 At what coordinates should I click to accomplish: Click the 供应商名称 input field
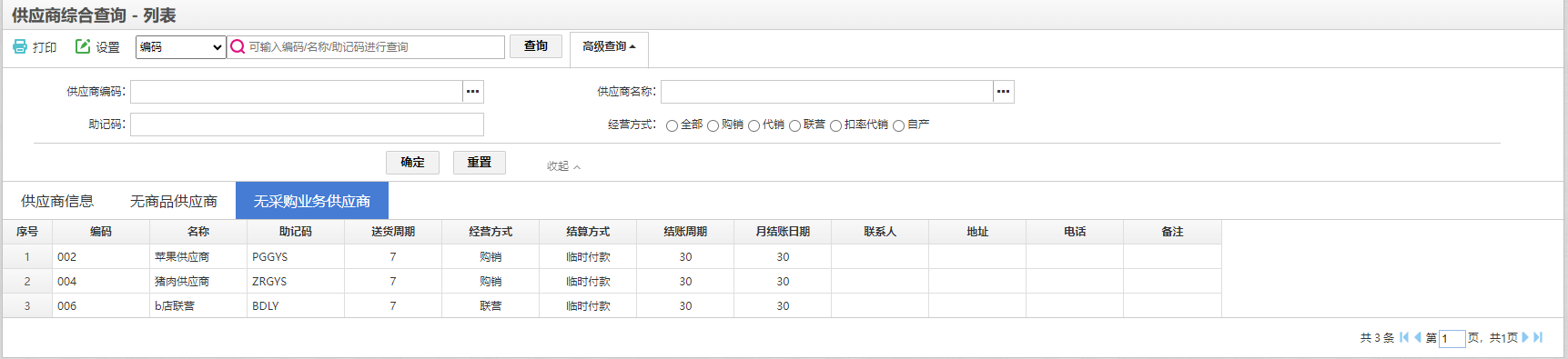(827, 91)
